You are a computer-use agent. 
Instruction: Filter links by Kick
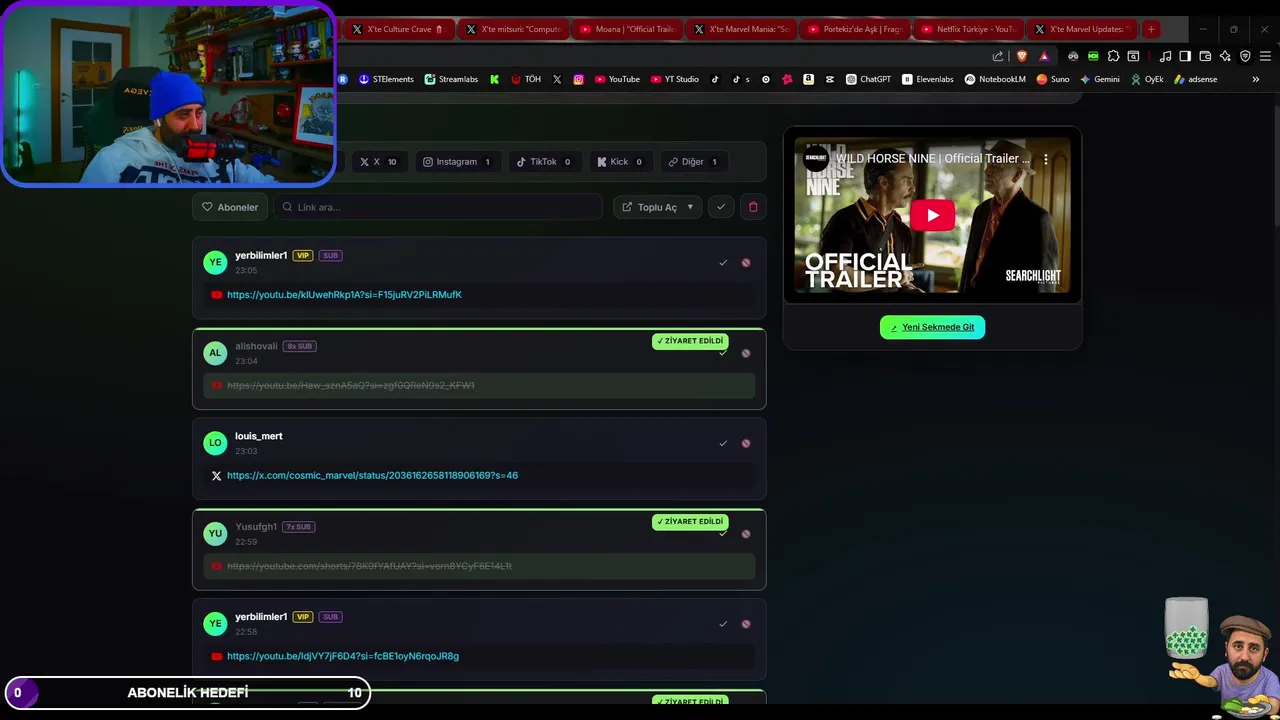click(619, 162)
